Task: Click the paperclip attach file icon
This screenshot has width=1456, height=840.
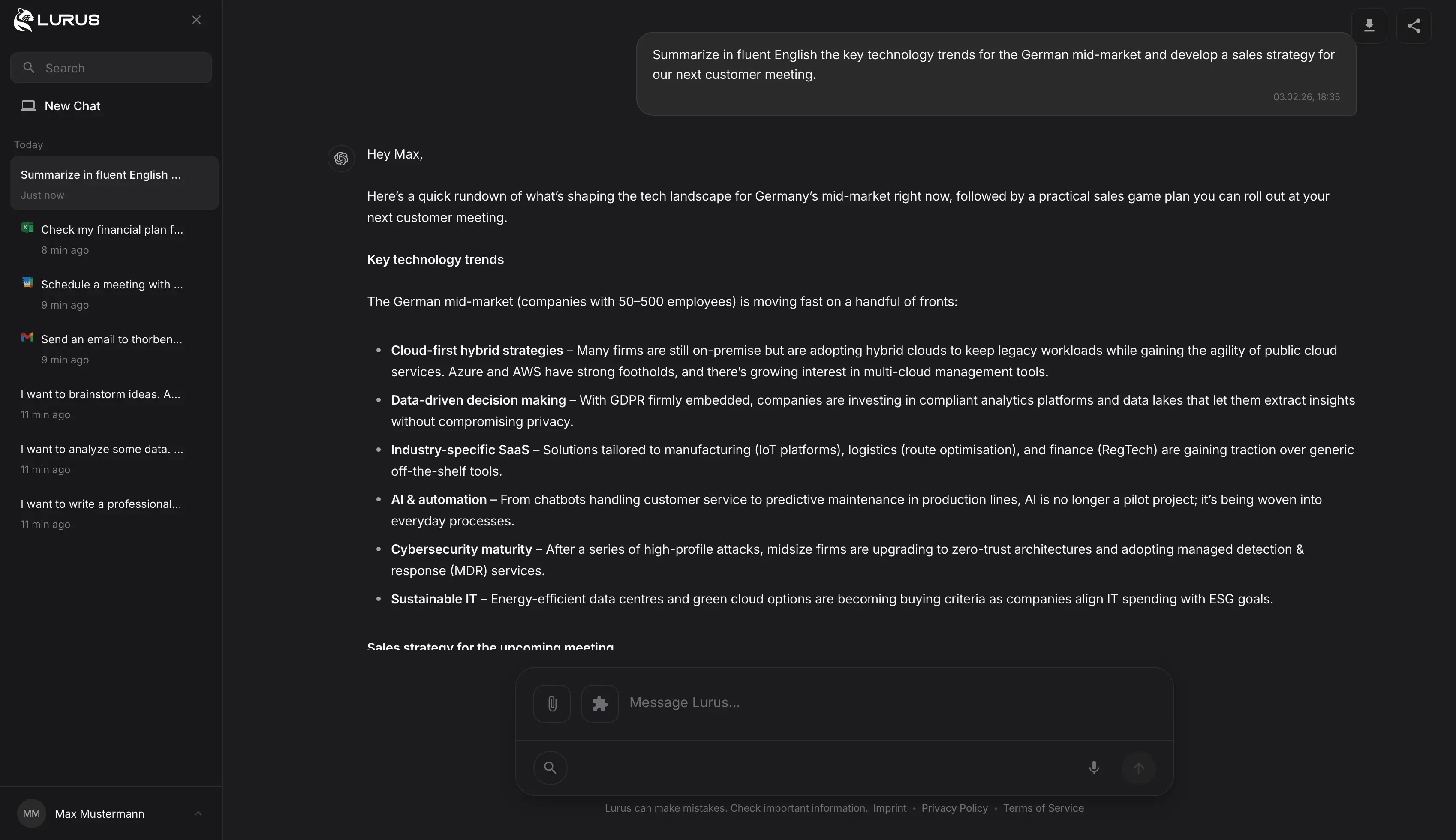Action: (x=552, y=703)
